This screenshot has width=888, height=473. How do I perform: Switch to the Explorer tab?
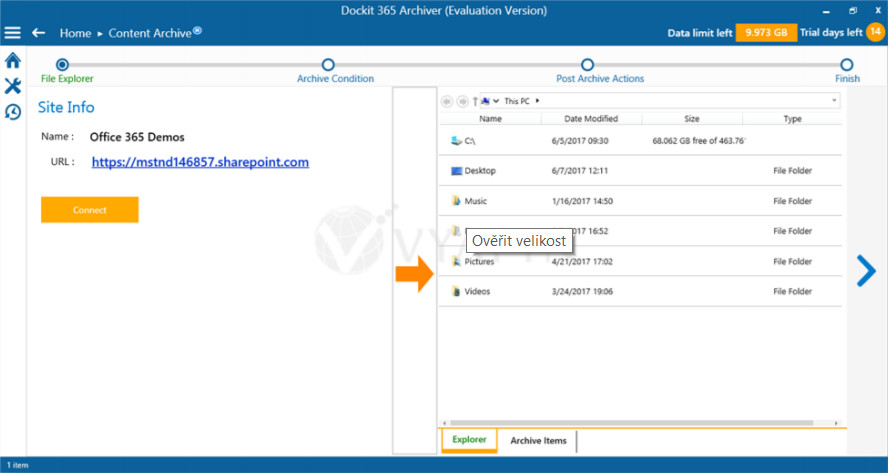tap(469, 440)
